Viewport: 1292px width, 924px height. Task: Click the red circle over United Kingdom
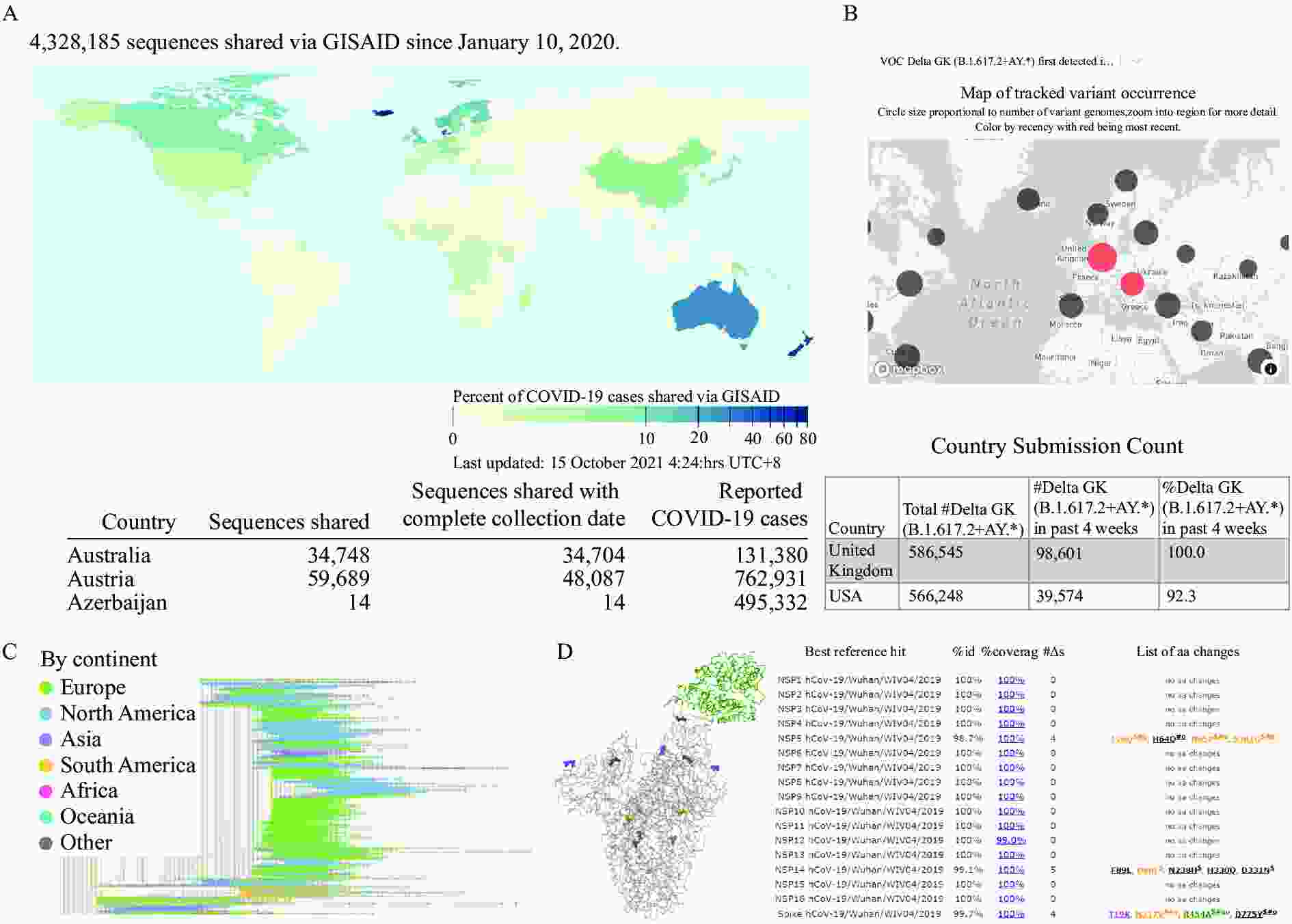point(1101,257)
